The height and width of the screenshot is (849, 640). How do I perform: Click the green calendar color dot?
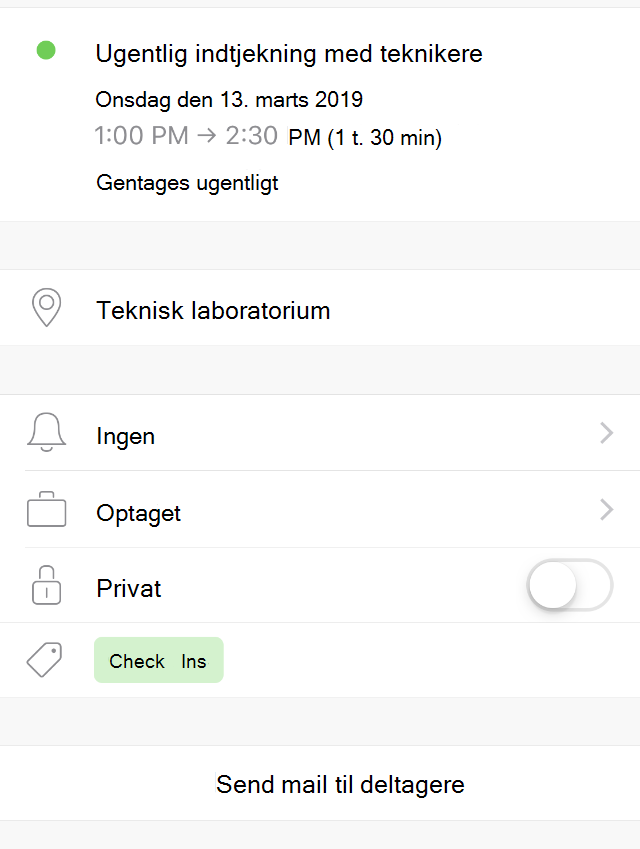pos(46,50)
